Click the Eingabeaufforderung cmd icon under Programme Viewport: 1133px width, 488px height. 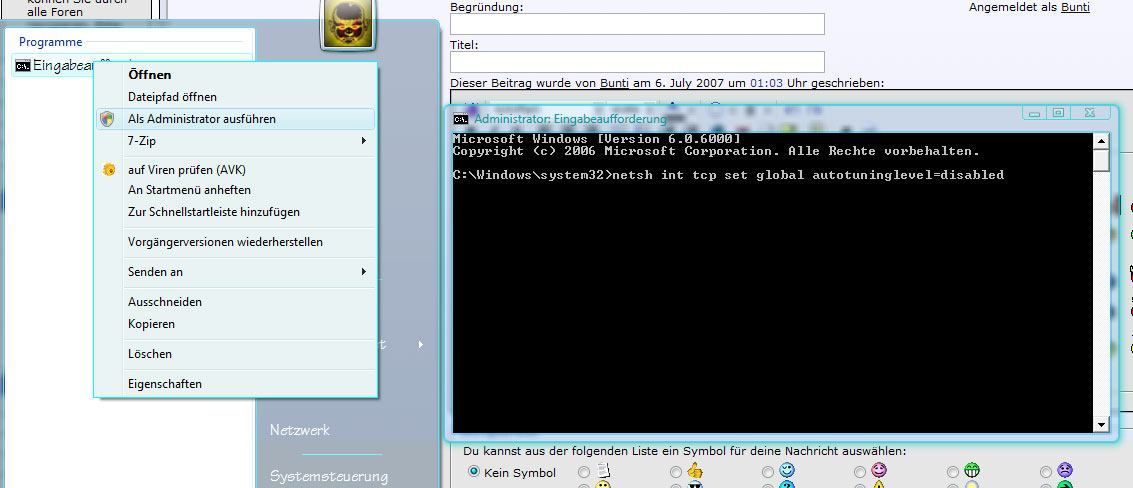click(22, 66)
